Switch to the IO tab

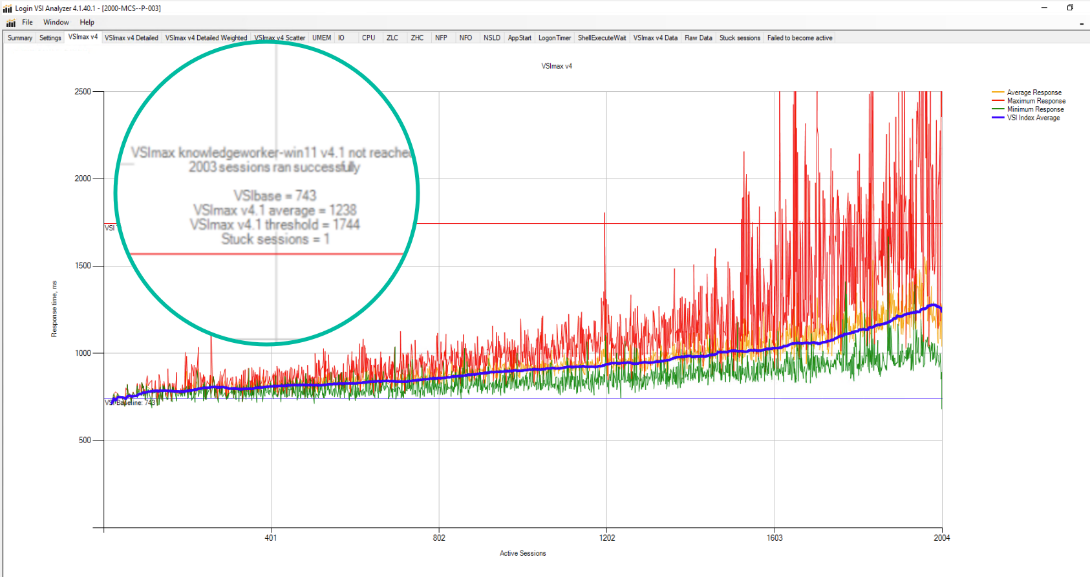(x=341, y=38)
